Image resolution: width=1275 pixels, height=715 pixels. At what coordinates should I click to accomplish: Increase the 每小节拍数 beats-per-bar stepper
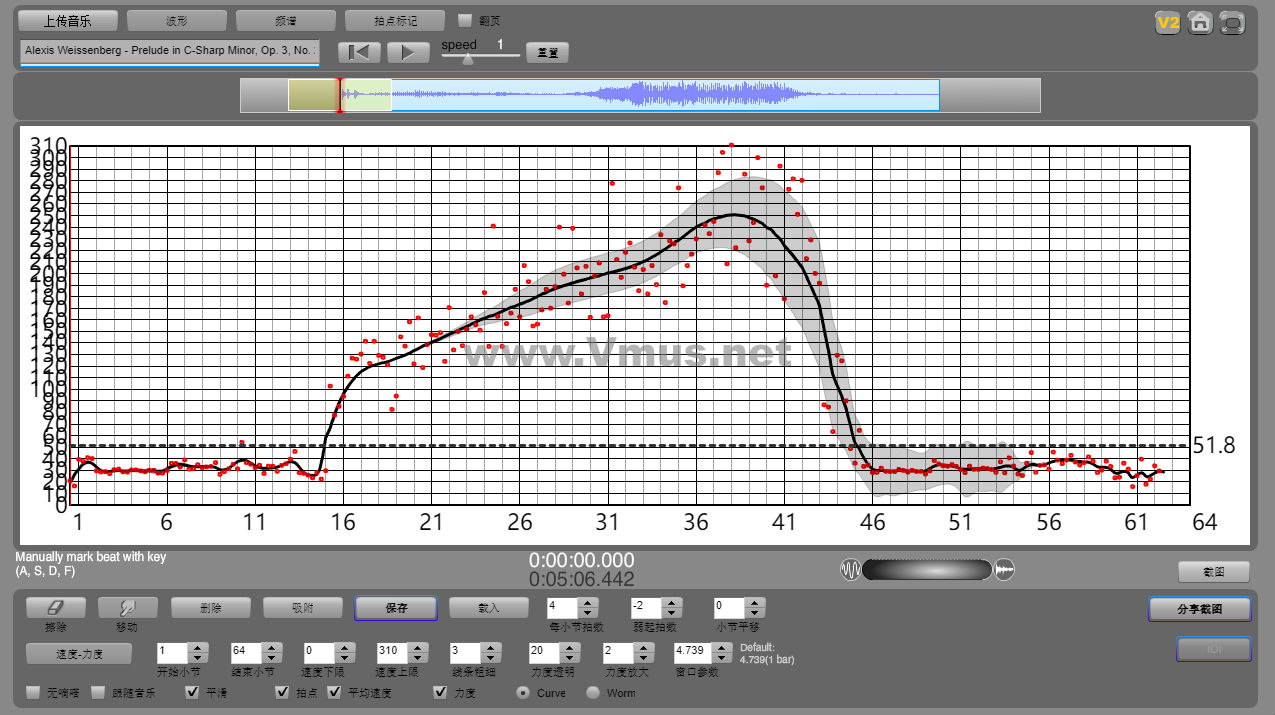(588, 602)
